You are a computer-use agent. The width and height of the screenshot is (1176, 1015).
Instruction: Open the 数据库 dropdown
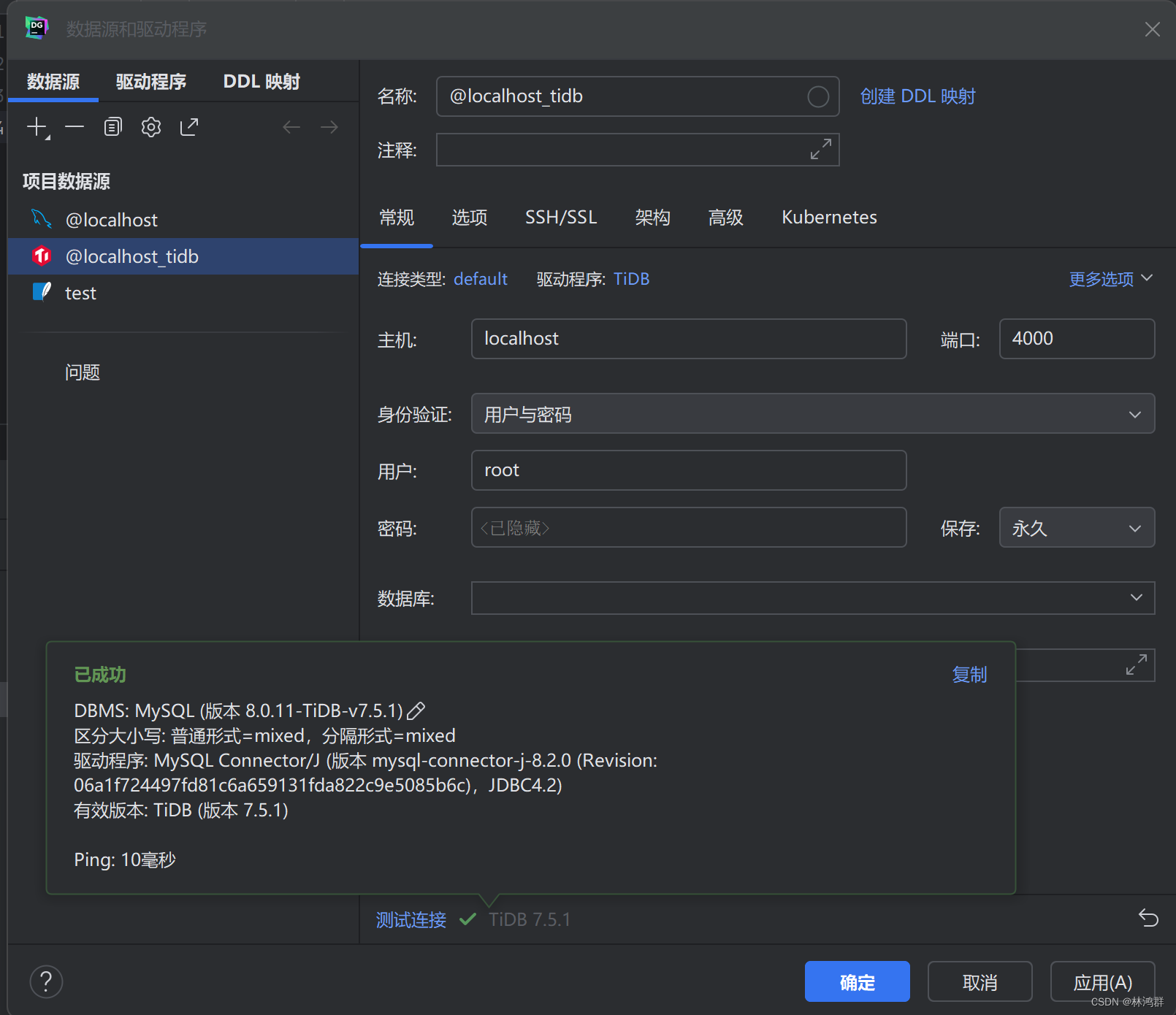(813, 598)
